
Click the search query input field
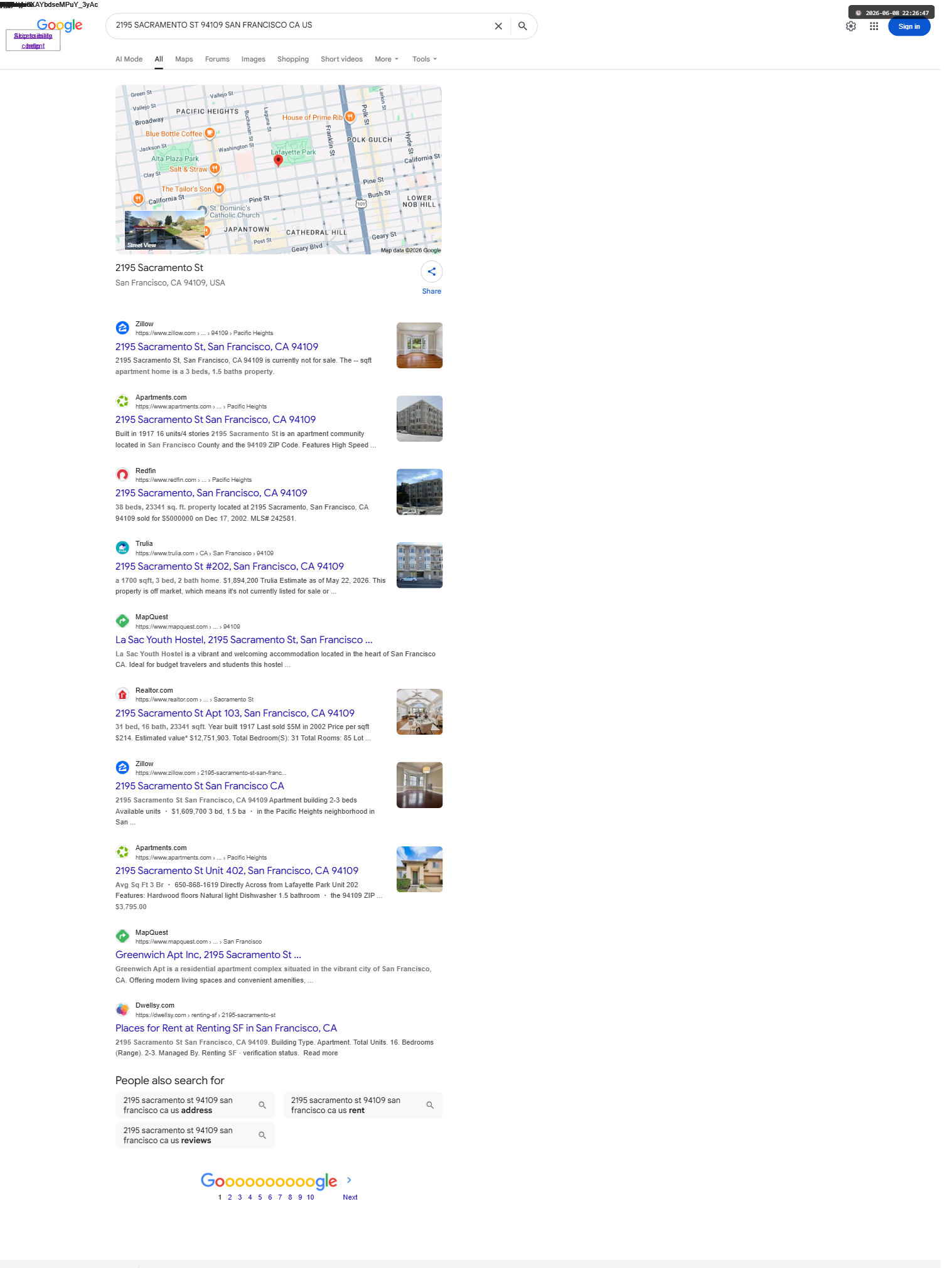pos(301,25)
